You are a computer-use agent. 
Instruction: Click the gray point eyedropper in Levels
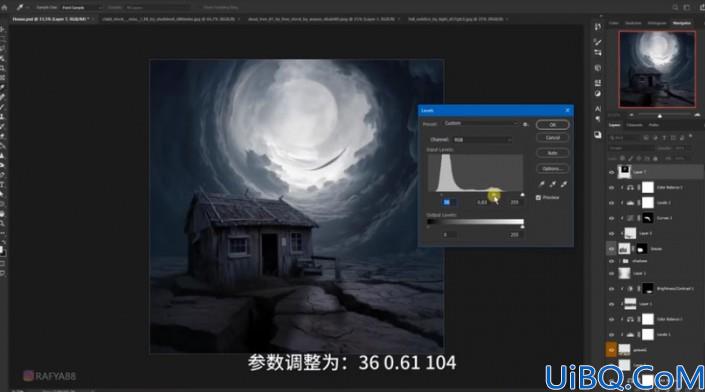(x=553, y=184)
